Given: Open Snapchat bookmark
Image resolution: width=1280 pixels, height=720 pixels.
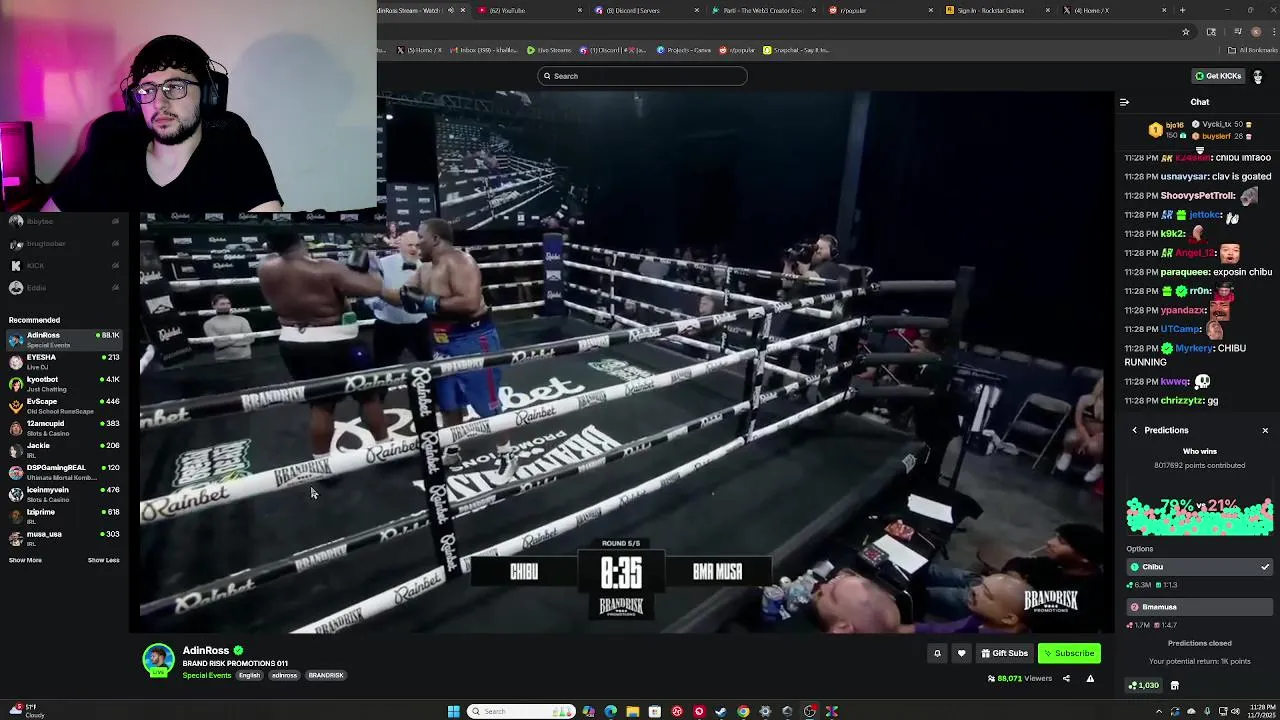Looking at the screenshot, I should (x=796, y=50).
